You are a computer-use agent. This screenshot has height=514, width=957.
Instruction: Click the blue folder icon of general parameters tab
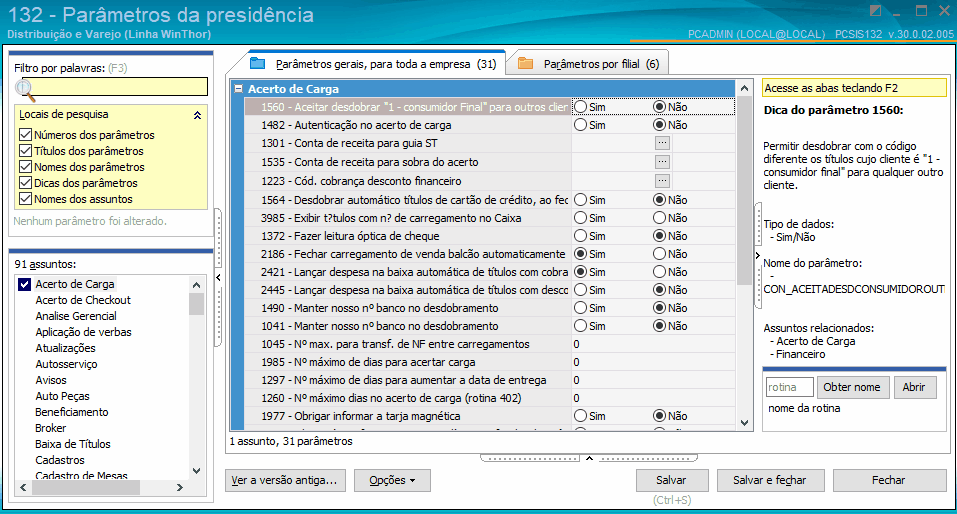pos(258,63)
